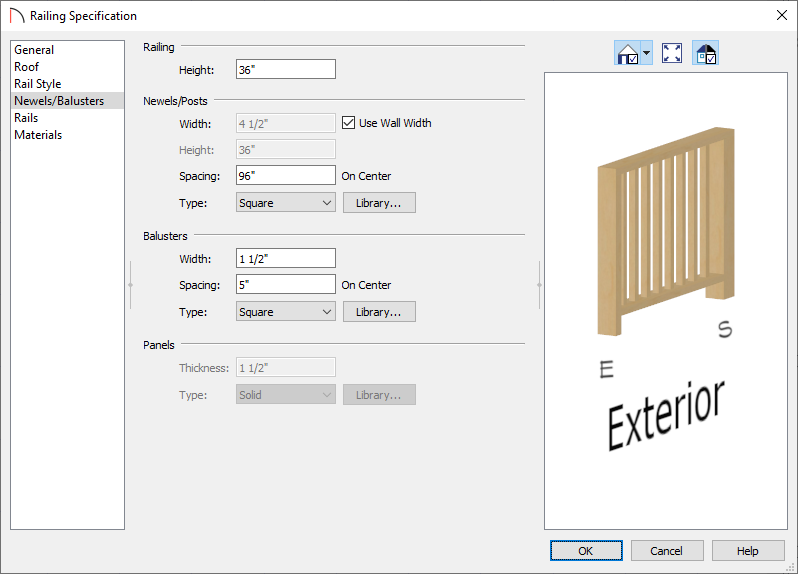Screen dimensions: 798x574
Task: Click the Balusters Spacing field
Action: coord(286,284)
